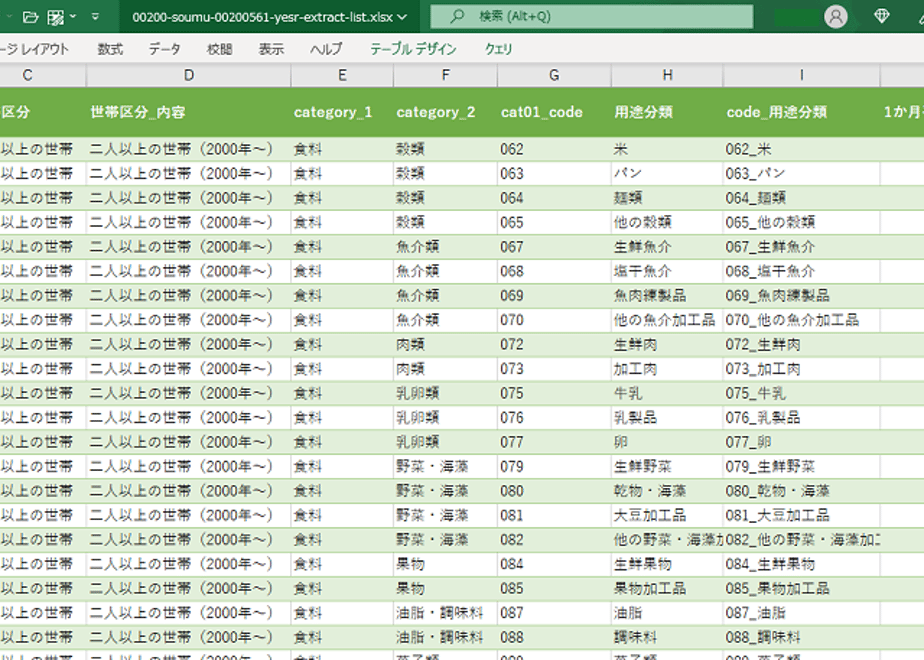Viewport: 924px width, 660px height.
Task: Select column I header
Action: point(801,75)
